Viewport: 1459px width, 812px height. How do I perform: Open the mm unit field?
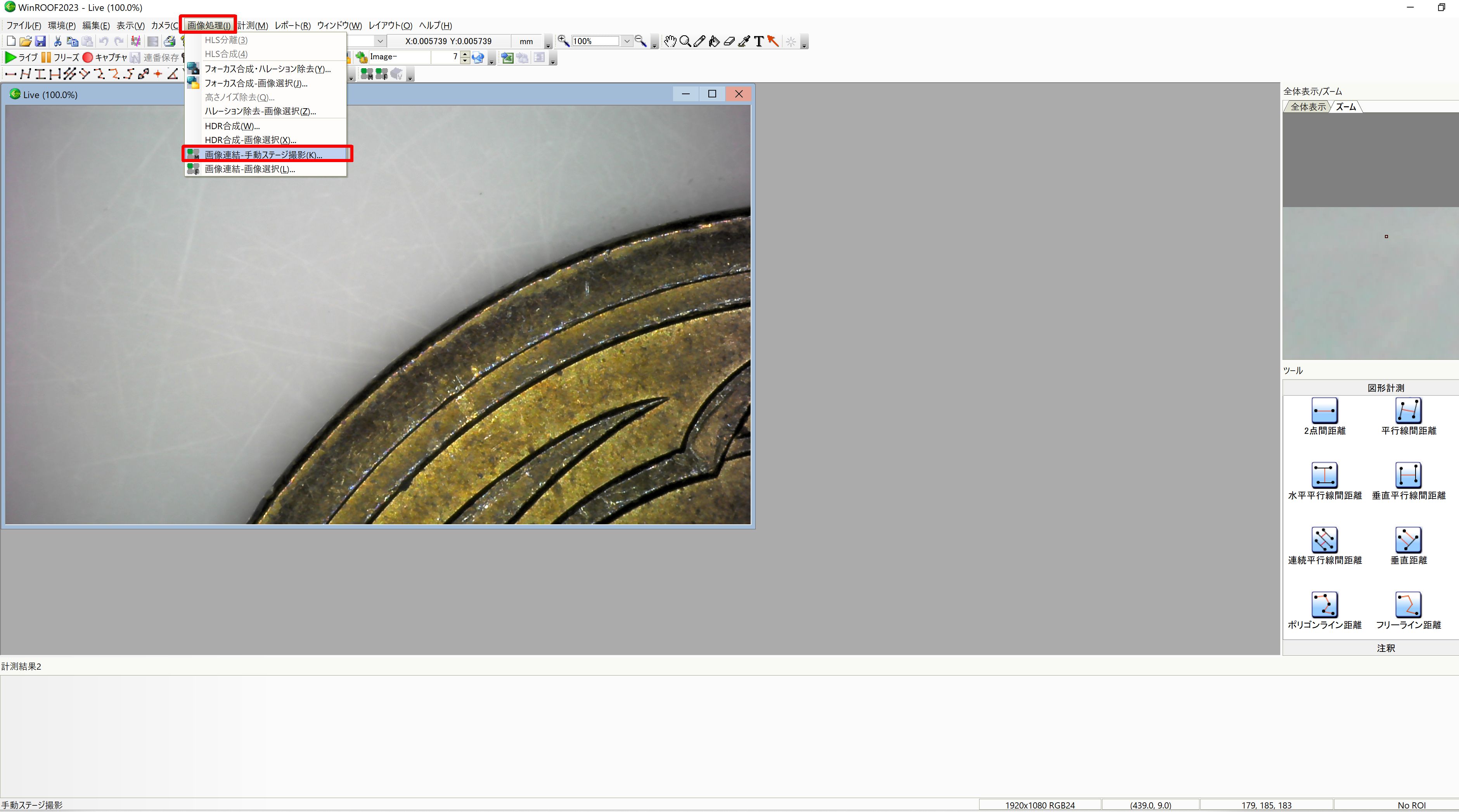coord(526,41)
